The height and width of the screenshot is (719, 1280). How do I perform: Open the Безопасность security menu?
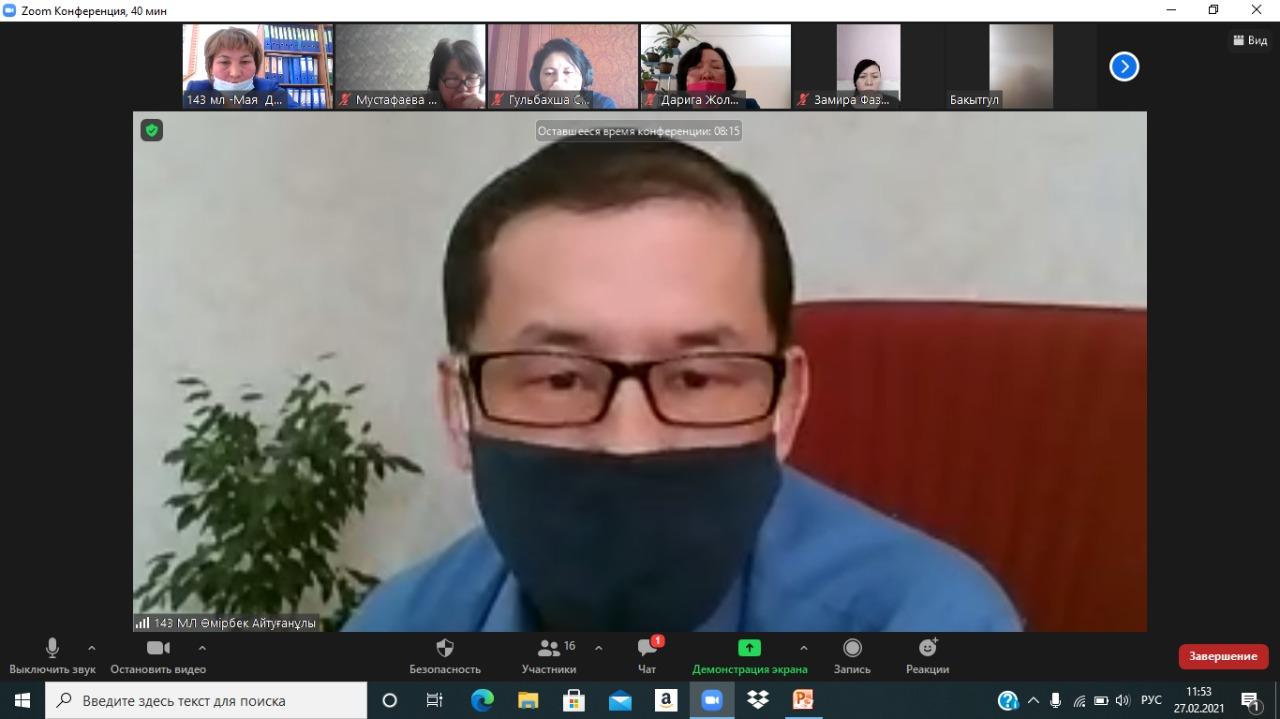click(x=445, y=655)
